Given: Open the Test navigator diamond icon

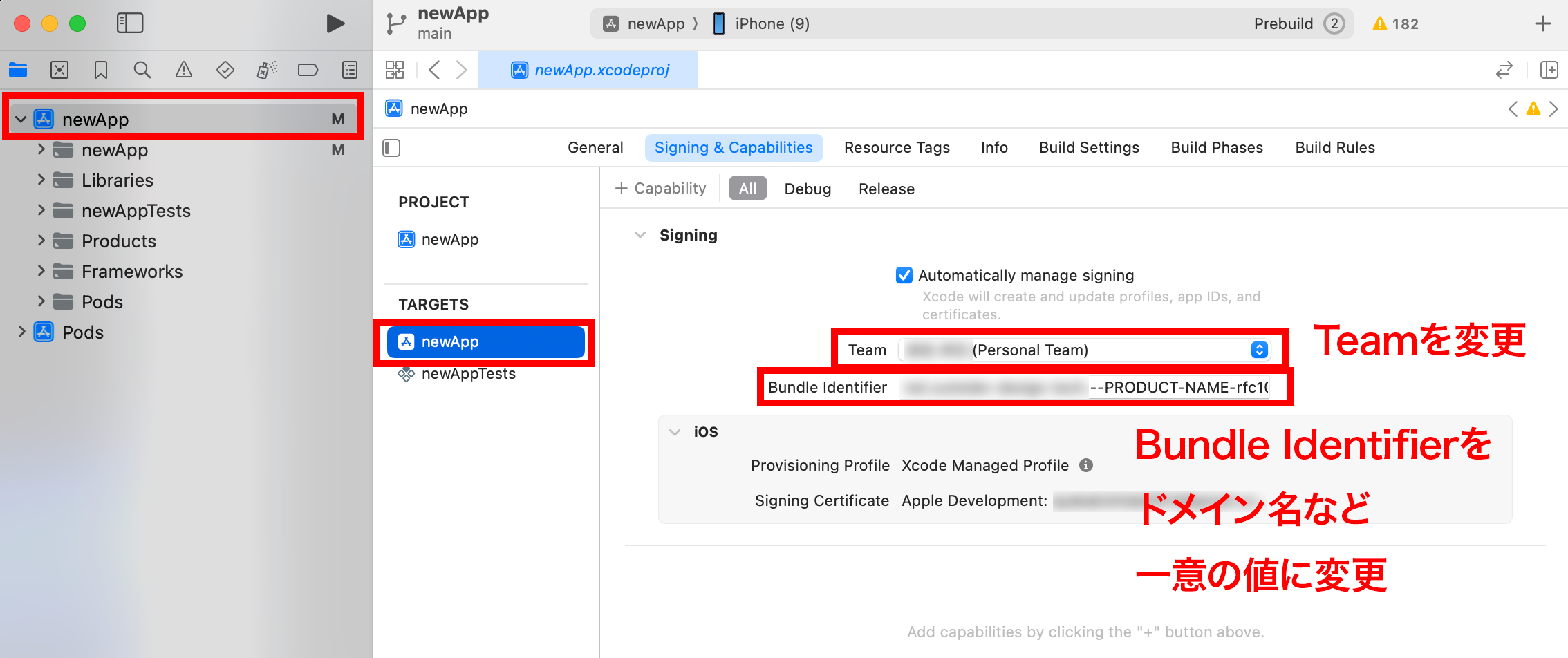Looking at the screenshot, I should tap(225, 70).
